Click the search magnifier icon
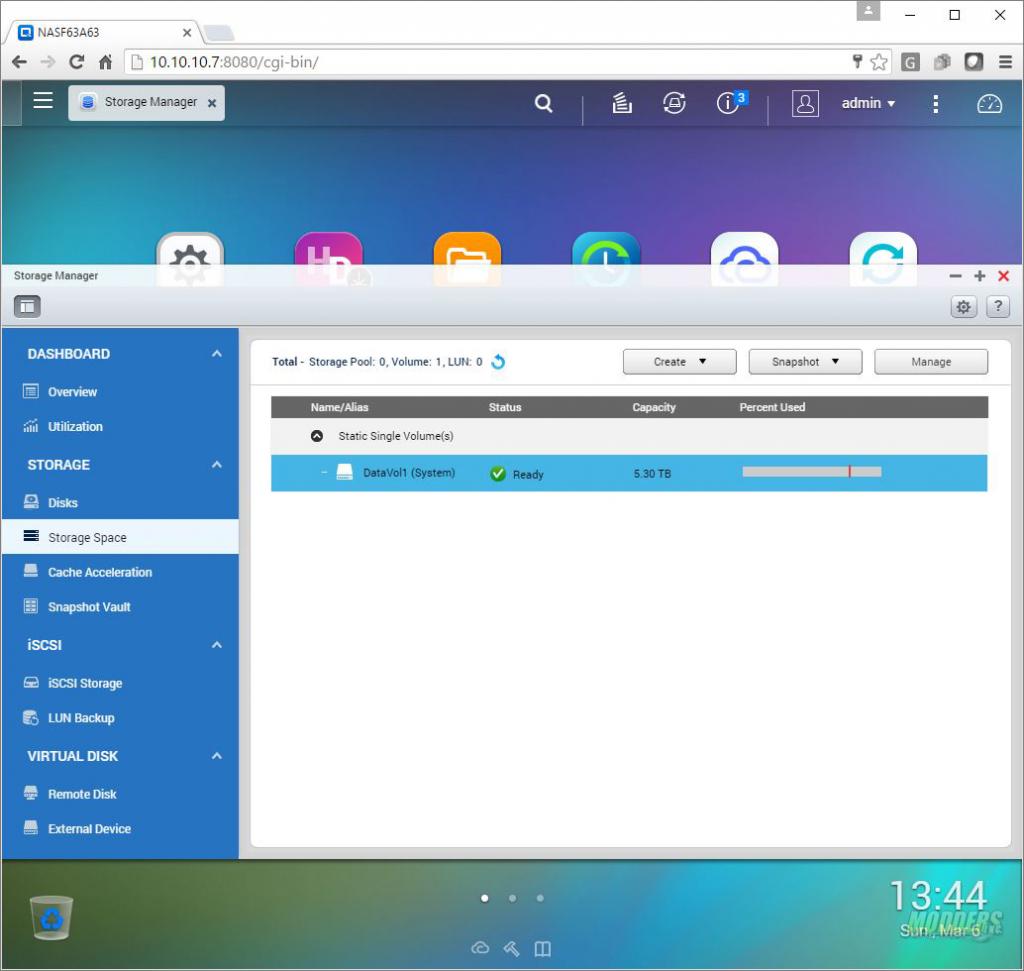The width and height of the screenshot is (1024, 971). pyautogui.click(x=543, y=103)
